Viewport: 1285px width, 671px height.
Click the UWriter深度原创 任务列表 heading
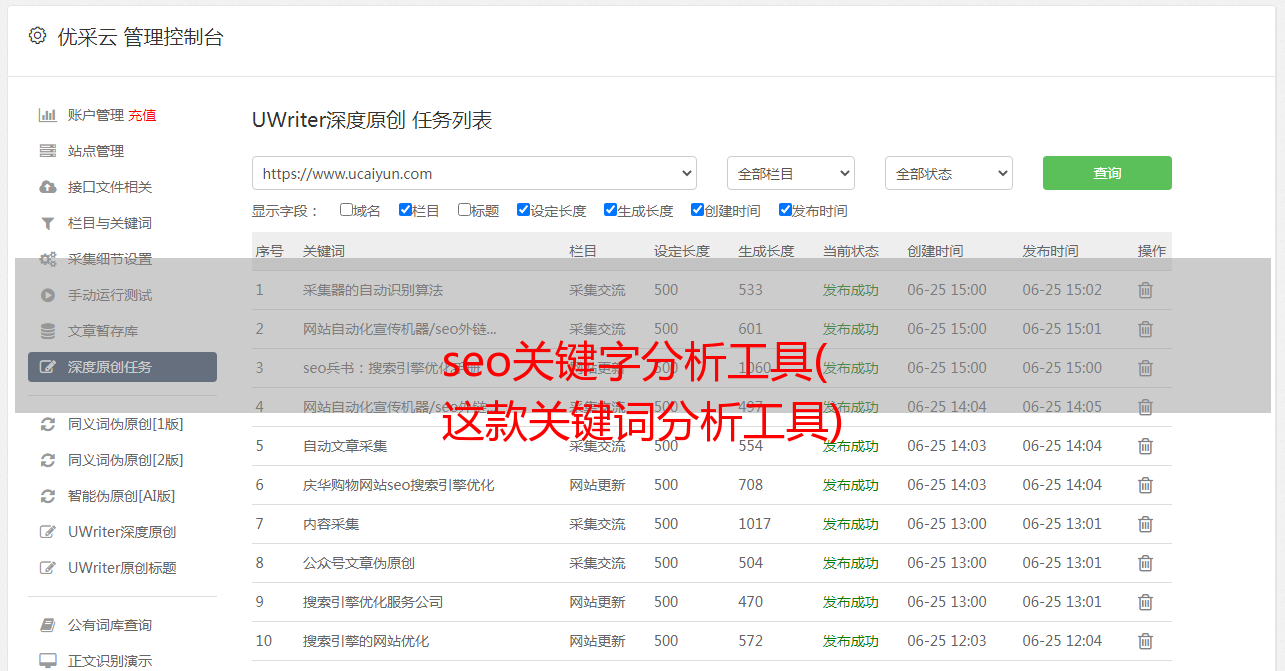(x=372, y=120)
